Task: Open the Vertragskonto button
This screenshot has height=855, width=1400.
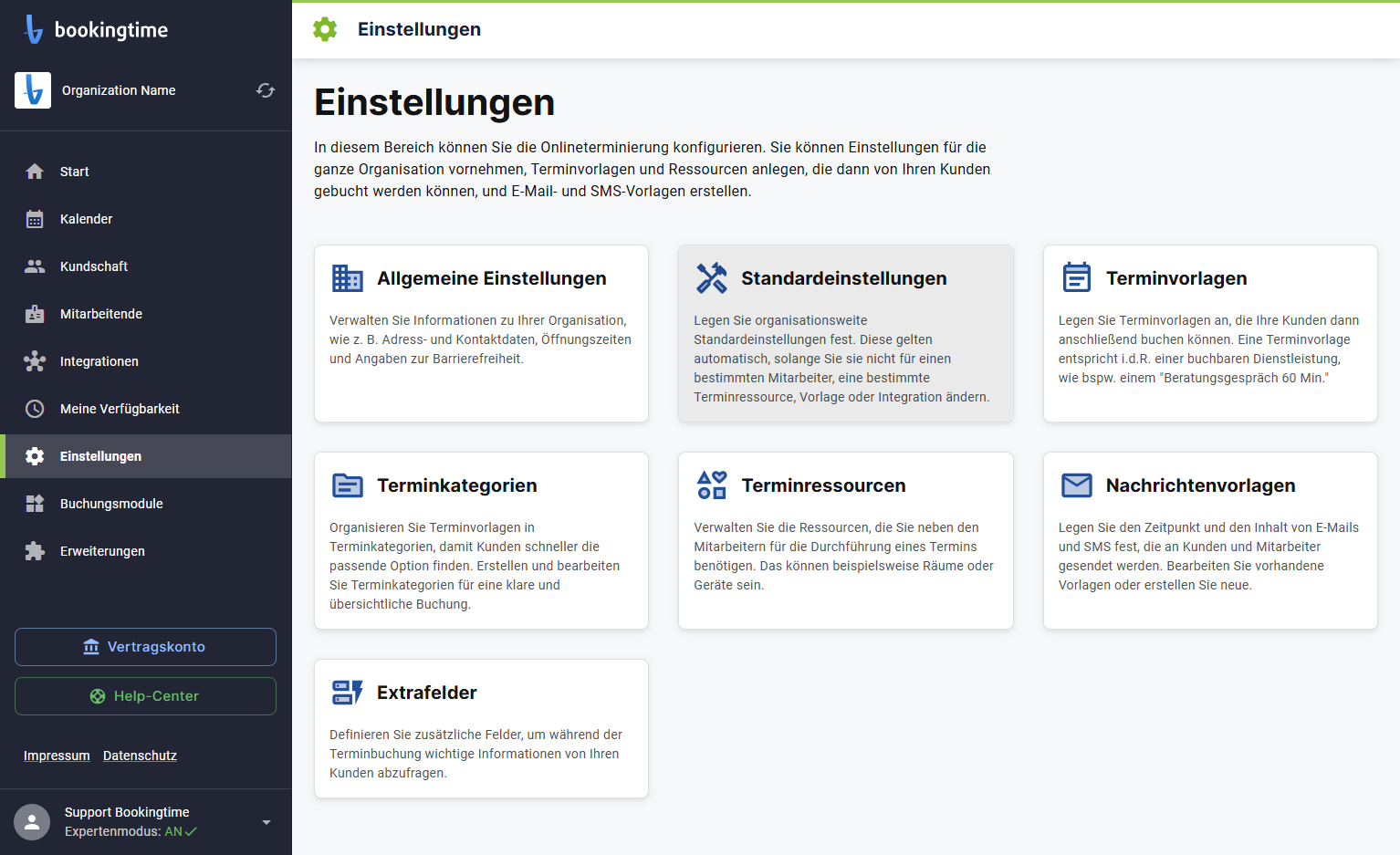Action: click(145, 647)
